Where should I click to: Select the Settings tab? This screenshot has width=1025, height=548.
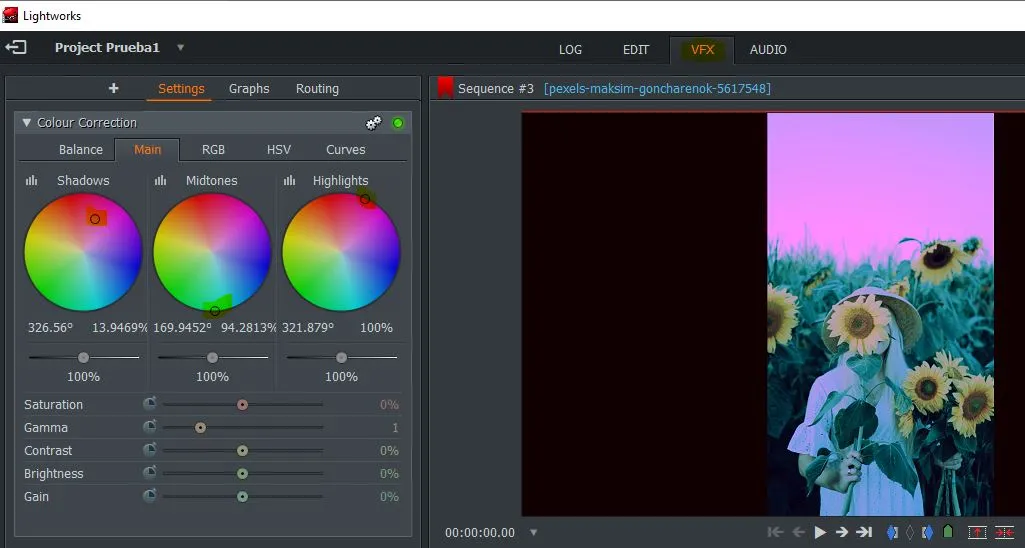point(181,89)
